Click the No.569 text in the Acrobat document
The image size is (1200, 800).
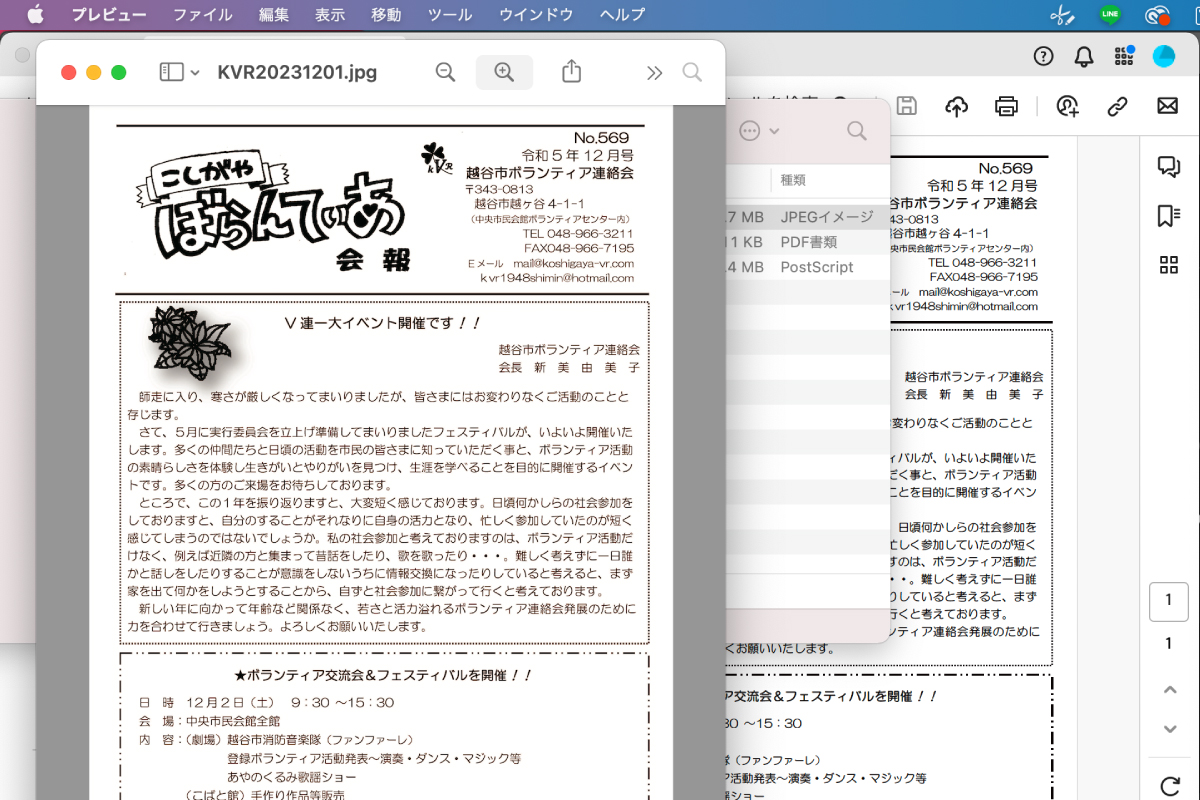click(1006, 168)
